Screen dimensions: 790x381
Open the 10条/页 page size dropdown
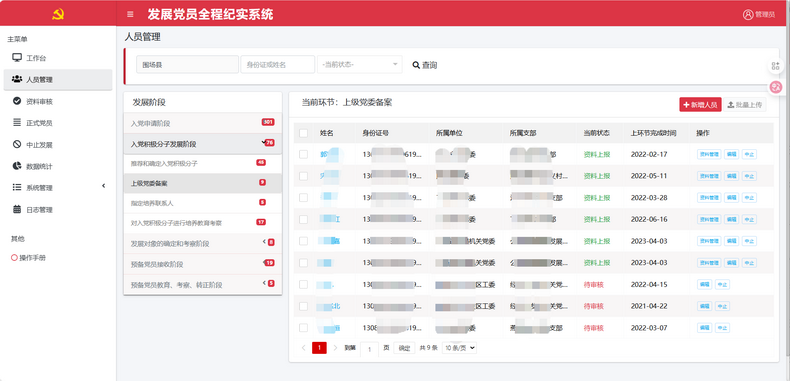[459, 348]
